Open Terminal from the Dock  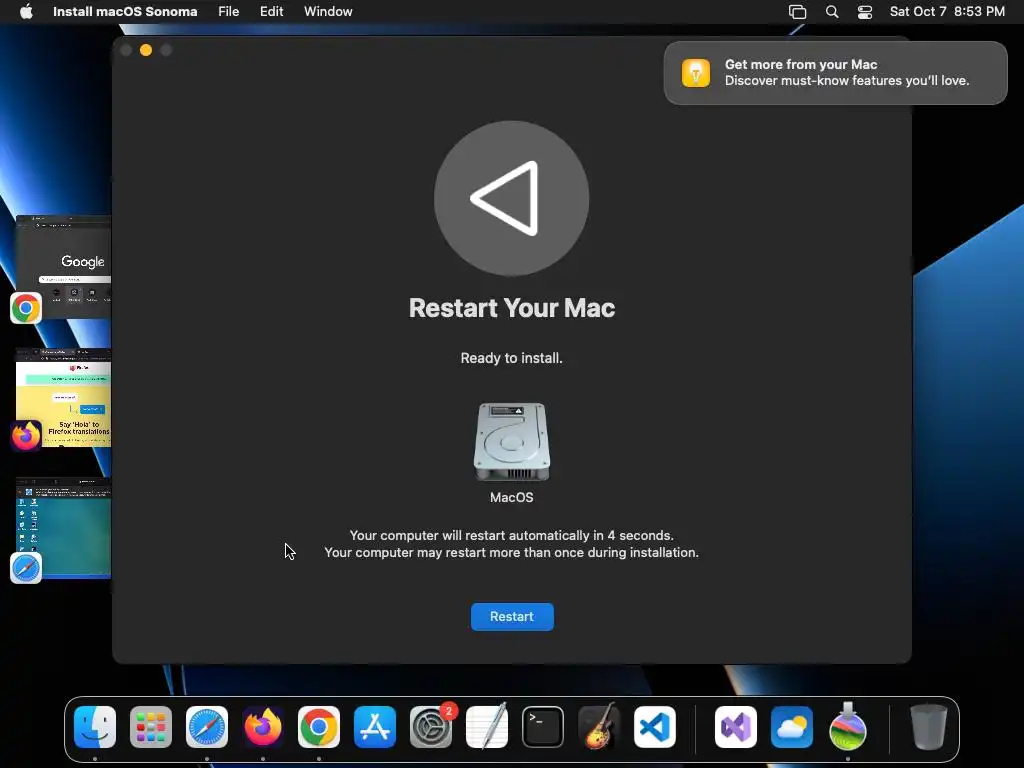(x=543, y=727)
